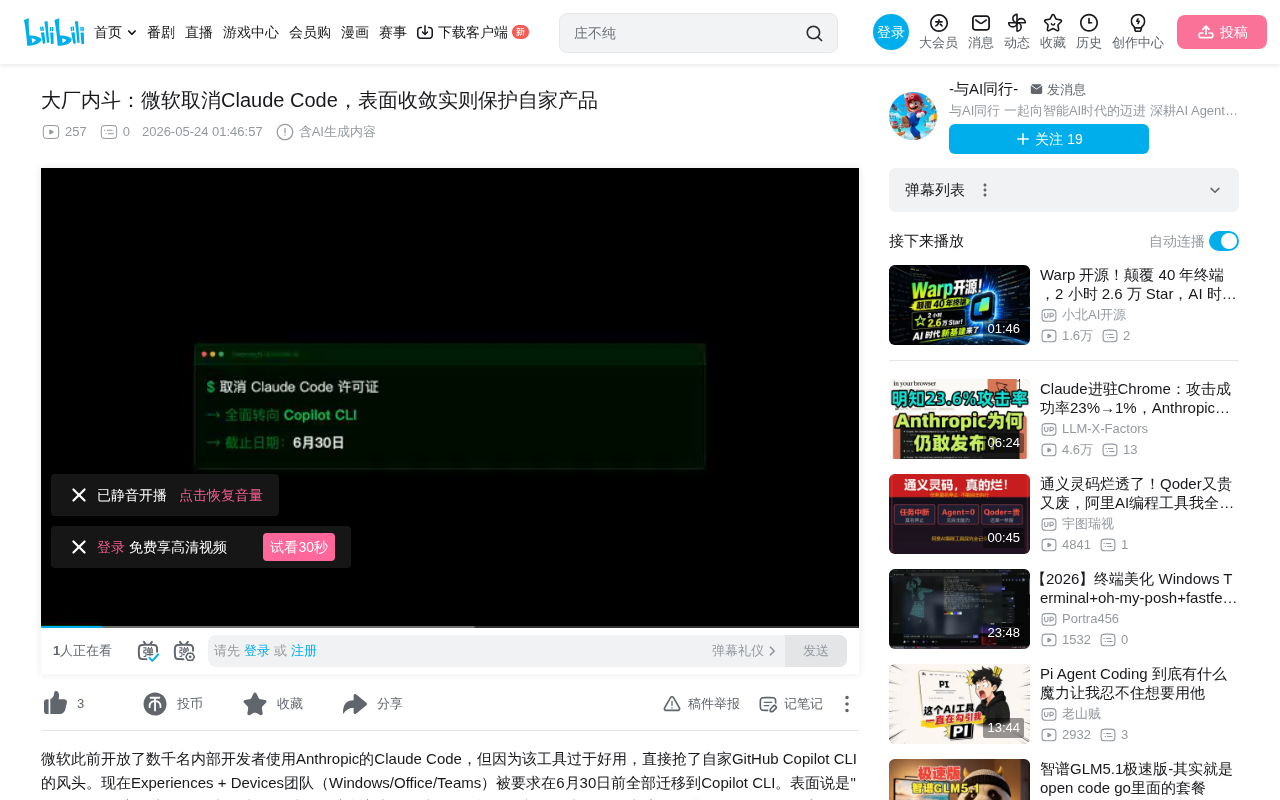
Task: Open 大会员 membership icon
Action: 938,23
